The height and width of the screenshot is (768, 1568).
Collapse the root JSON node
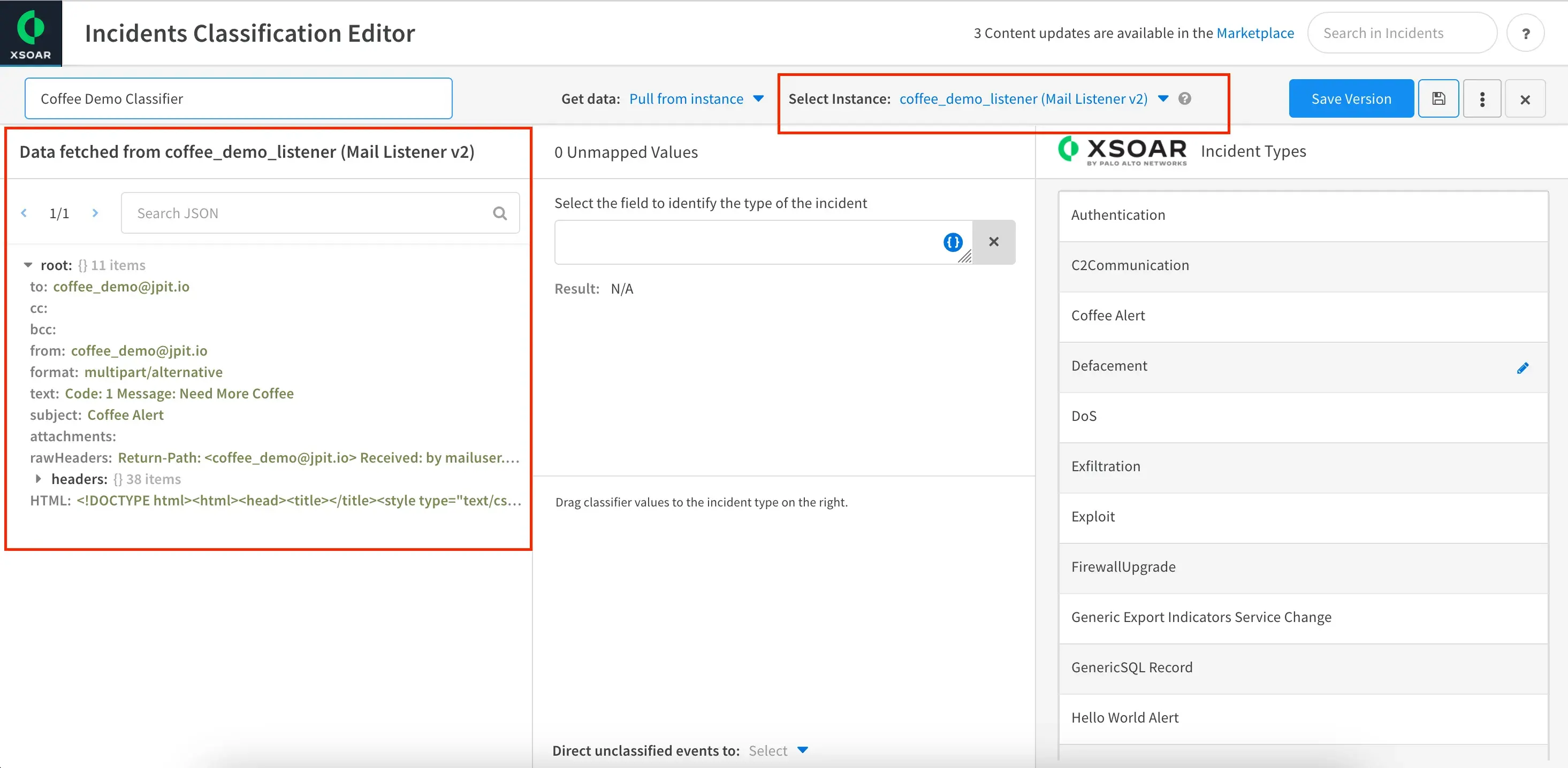pos(28,265)
